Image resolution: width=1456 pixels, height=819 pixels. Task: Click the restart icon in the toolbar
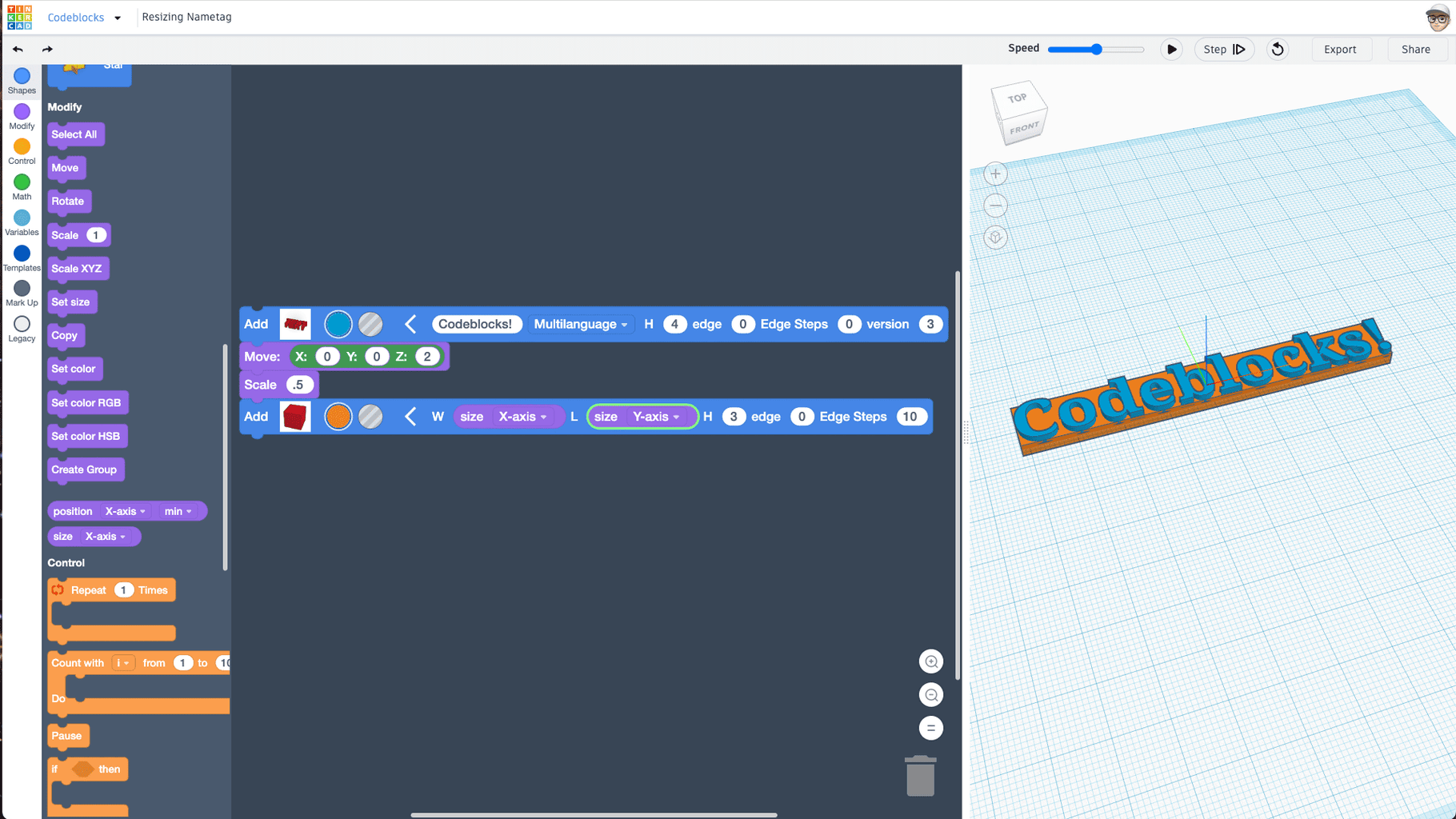pos(1277,49)
